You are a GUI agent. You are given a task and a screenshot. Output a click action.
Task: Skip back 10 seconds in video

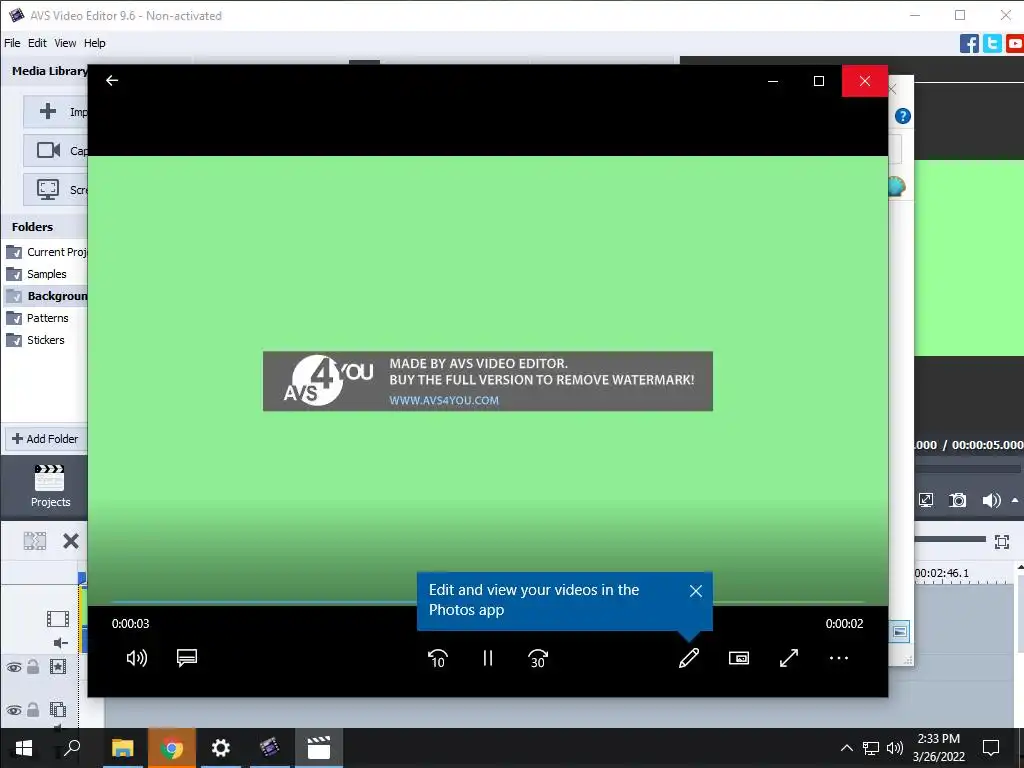pos(438,658)
